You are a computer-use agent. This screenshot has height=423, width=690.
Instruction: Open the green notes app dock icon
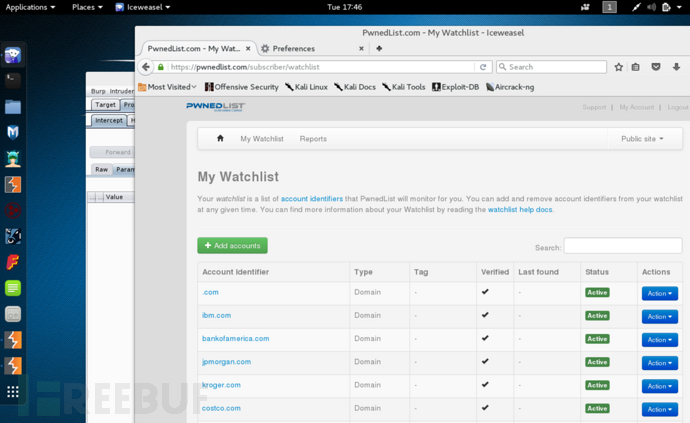[x=13, y=288]
